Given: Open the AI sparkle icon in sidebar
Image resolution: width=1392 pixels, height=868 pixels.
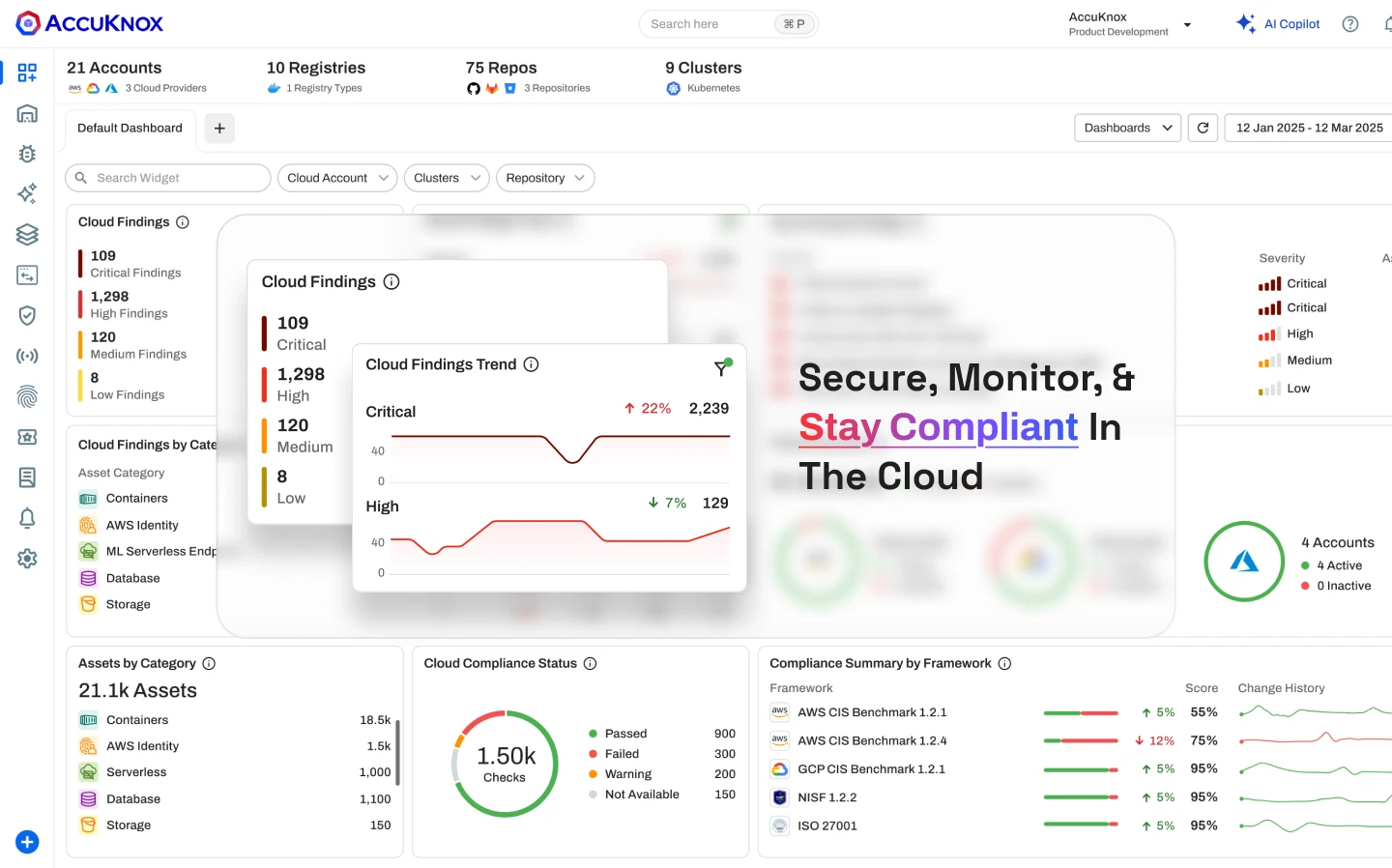Looking at the screenshot, I should [x=27, y=193].
